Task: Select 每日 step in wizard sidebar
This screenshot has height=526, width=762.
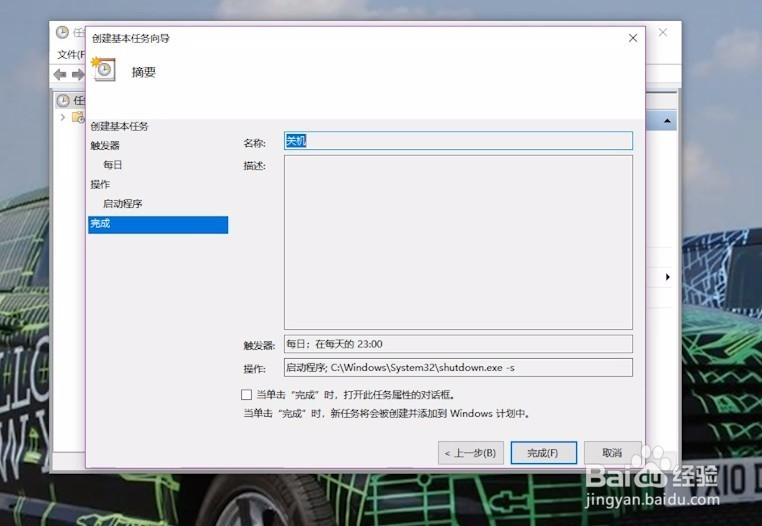Action: pos(112,165)
